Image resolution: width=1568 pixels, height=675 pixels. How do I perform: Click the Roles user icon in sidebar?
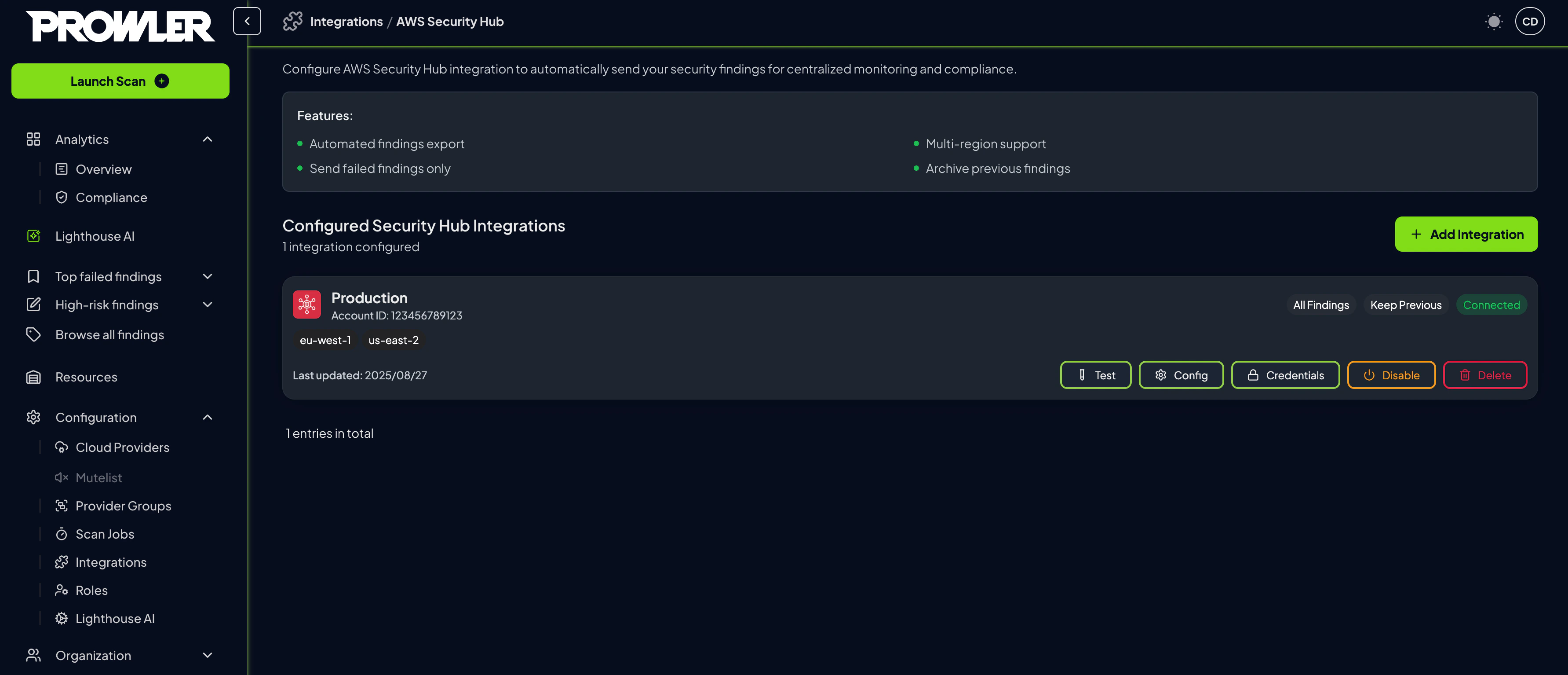tap(62, 590)
